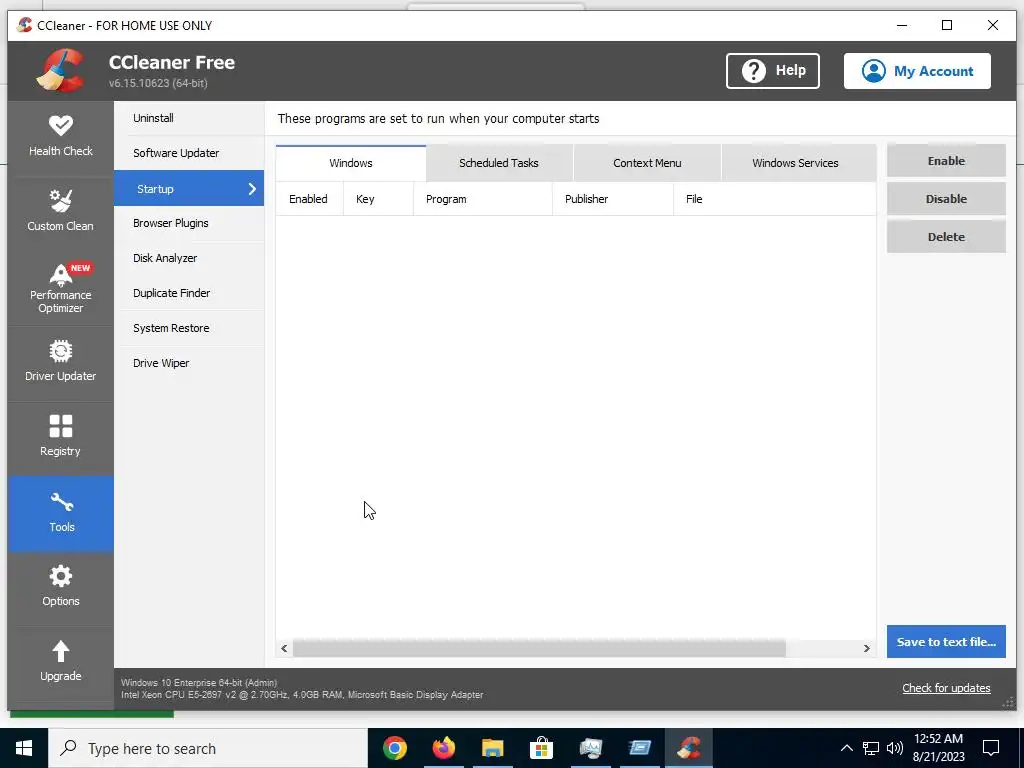Select Uninstall in Tools menu
This screenshot has width=1024, height=768.
(x=189, y=118)
